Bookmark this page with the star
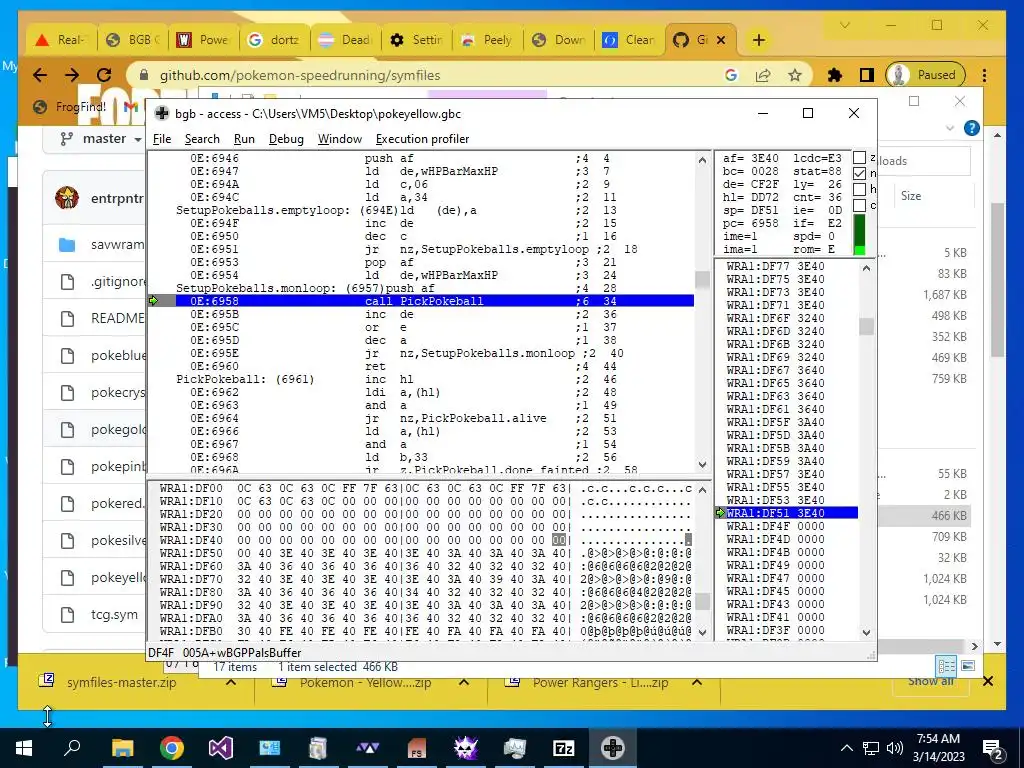This screenshot has width=1024, height=768. tap(794, 75)
